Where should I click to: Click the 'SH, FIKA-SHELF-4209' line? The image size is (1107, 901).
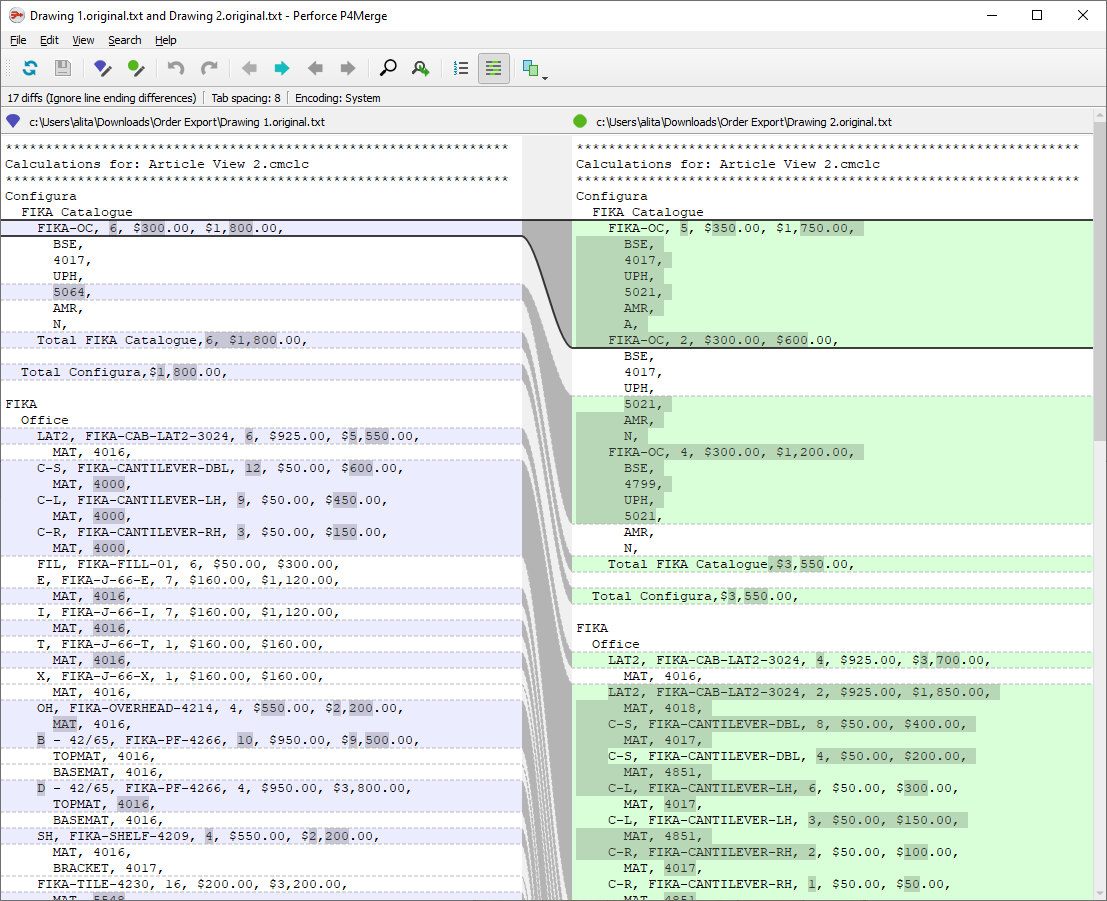point(208,836)
